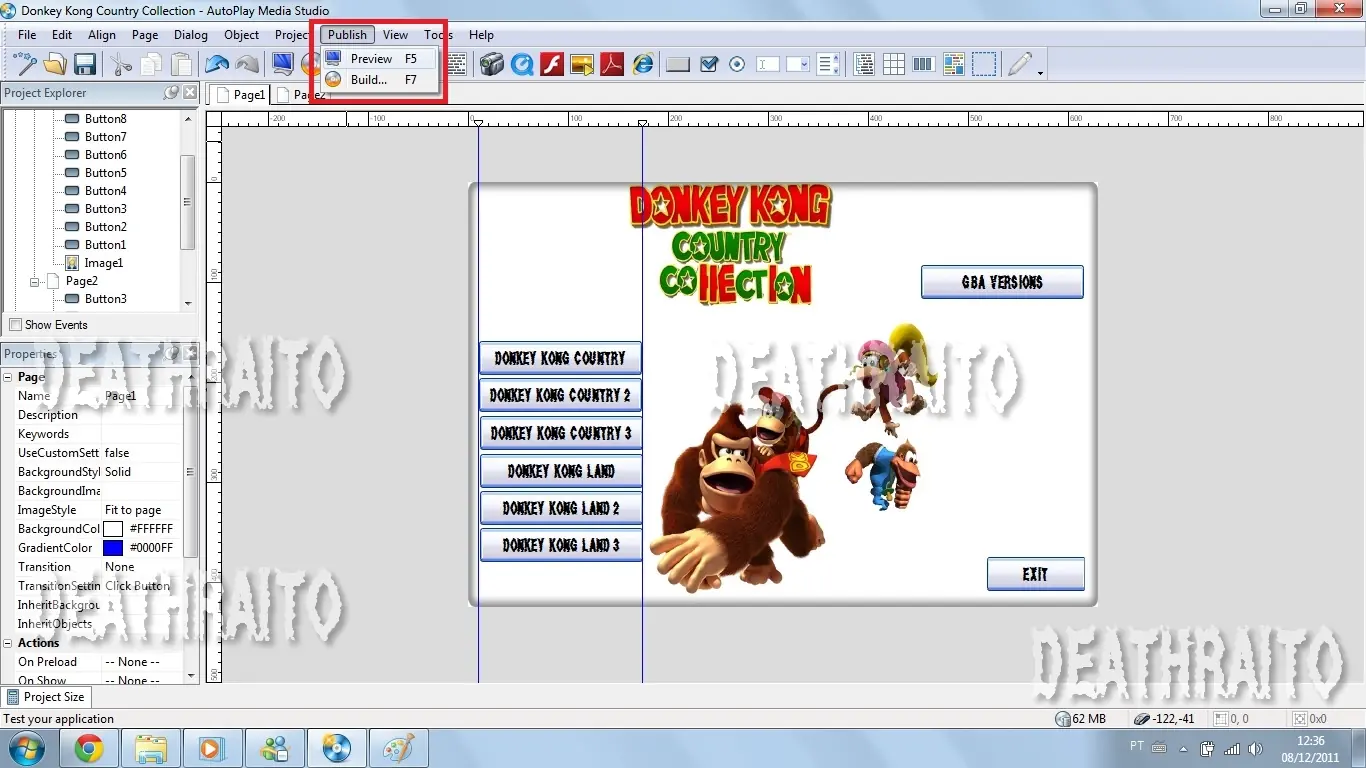Open Paint from the taskbar

[398, 748]
